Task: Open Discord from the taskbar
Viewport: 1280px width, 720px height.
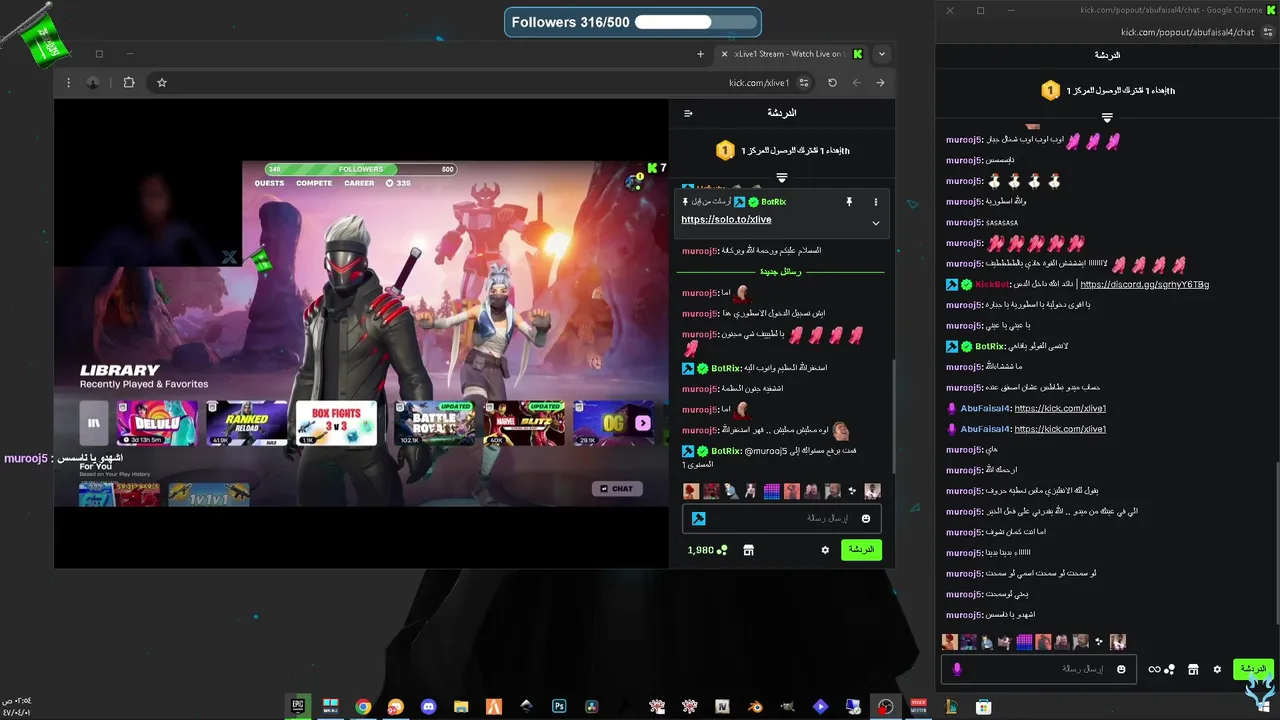Action: [428, 706]
